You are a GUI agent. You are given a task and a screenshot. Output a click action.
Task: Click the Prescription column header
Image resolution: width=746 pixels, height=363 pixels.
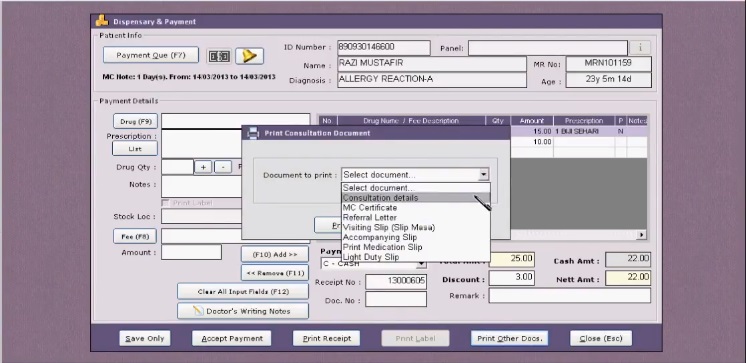(584, 121)
